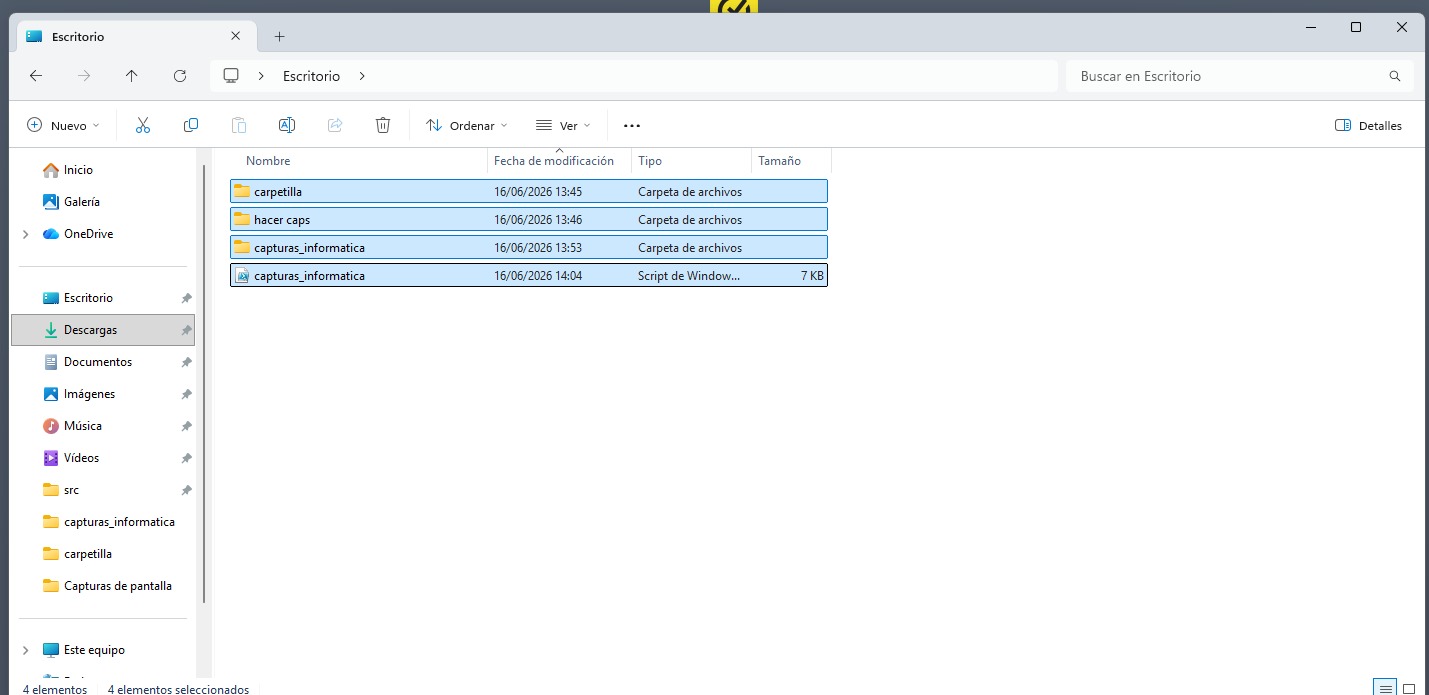Expand Este equipo in sidebar
The image size is (1429, 695).
coord(26,650)
